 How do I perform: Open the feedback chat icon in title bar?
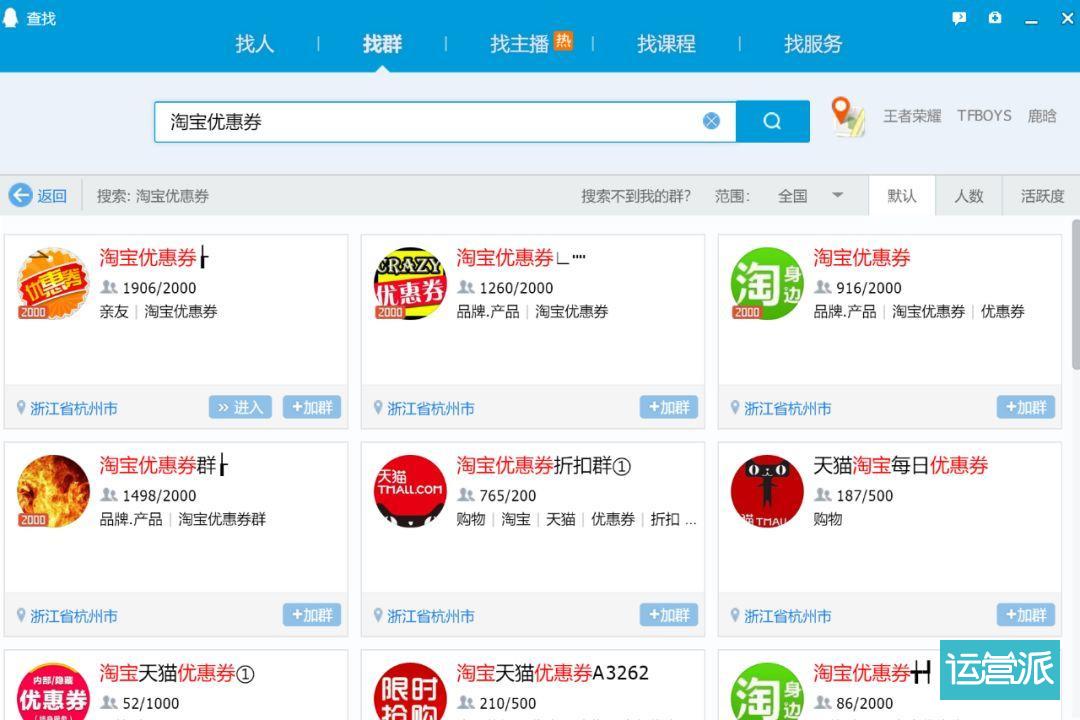coord(959,19)
